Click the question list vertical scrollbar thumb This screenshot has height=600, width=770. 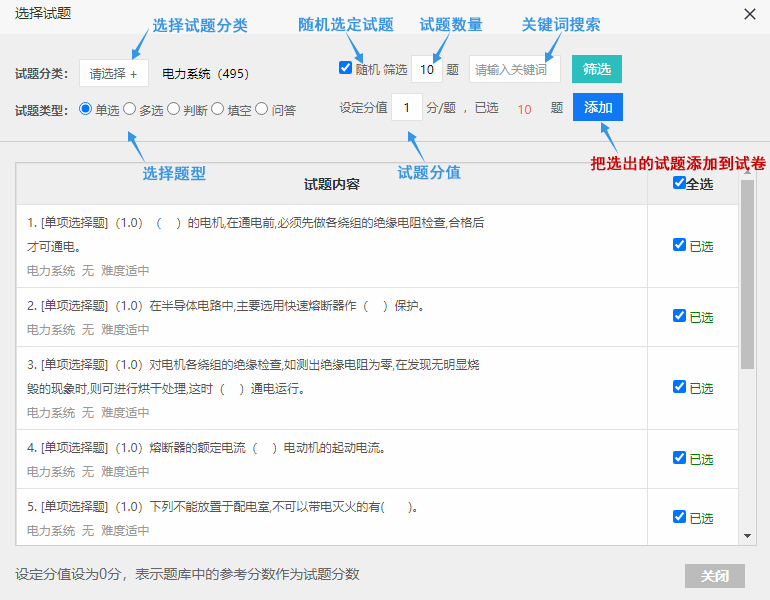tap(747, 274)
